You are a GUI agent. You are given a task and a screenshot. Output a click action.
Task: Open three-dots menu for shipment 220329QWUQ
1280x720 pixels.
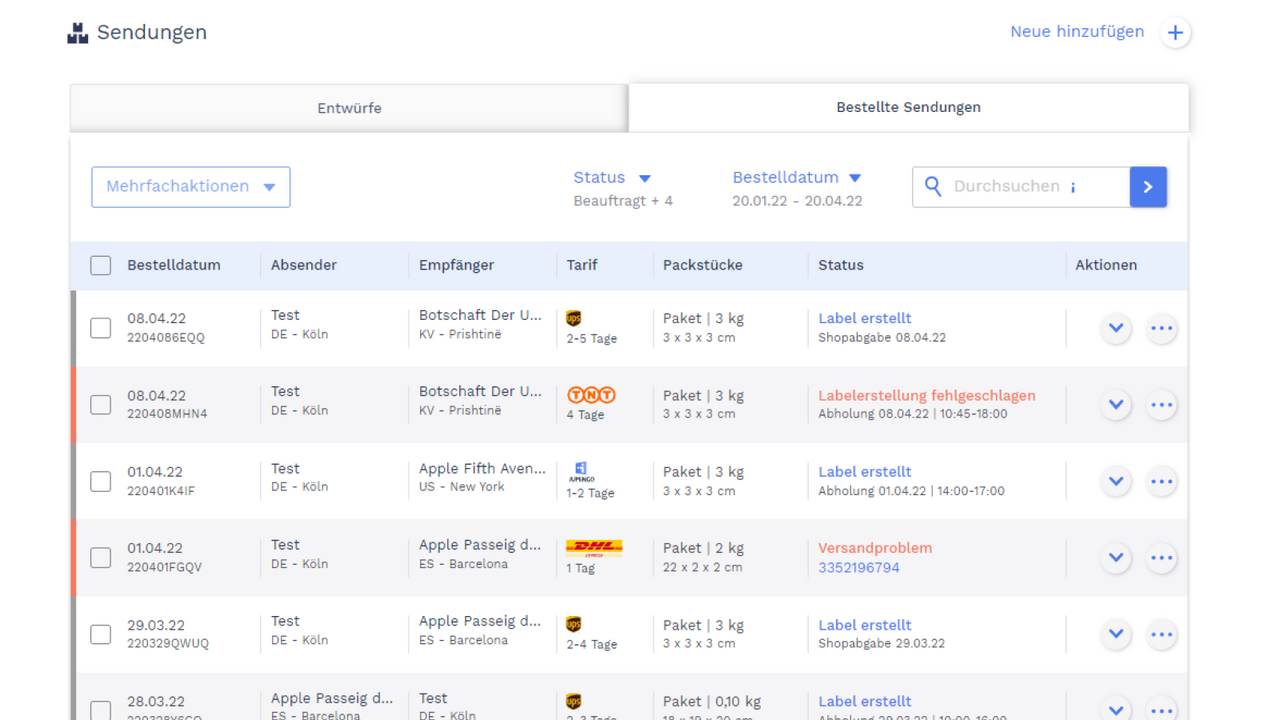pyautogui.click(x=1161, y=634)
